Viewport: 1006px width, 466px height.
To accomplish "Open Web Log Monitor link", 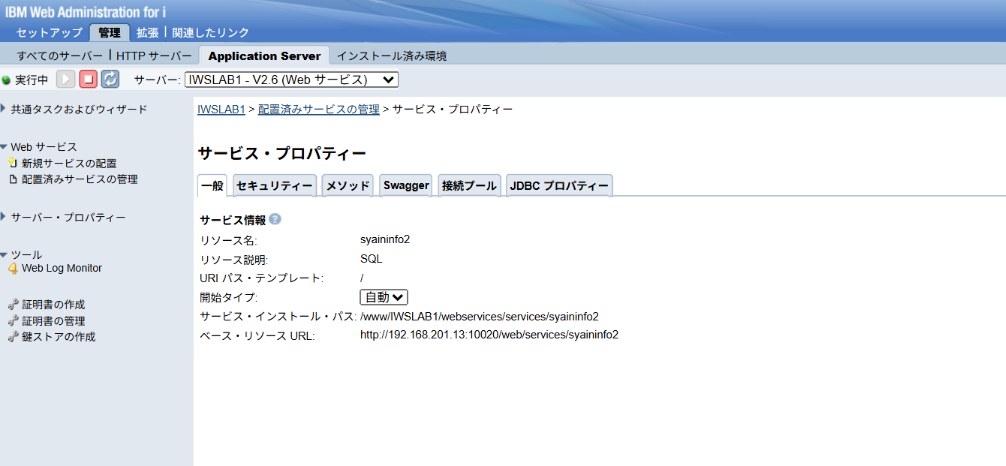I will [x=62, y=268].
